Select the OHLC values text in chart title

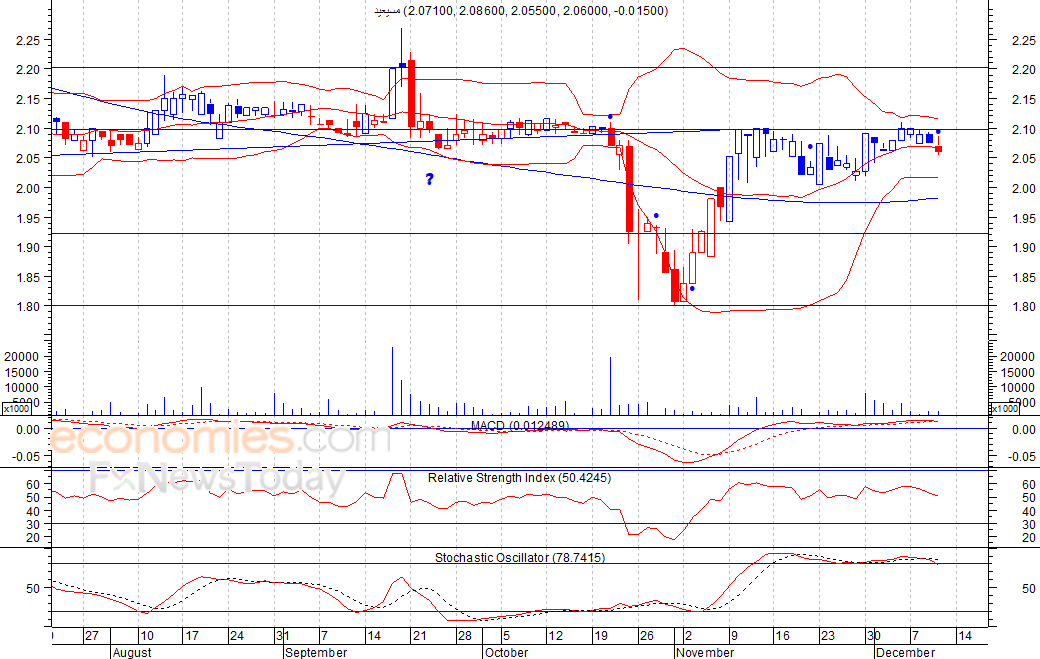pos(536,11)
